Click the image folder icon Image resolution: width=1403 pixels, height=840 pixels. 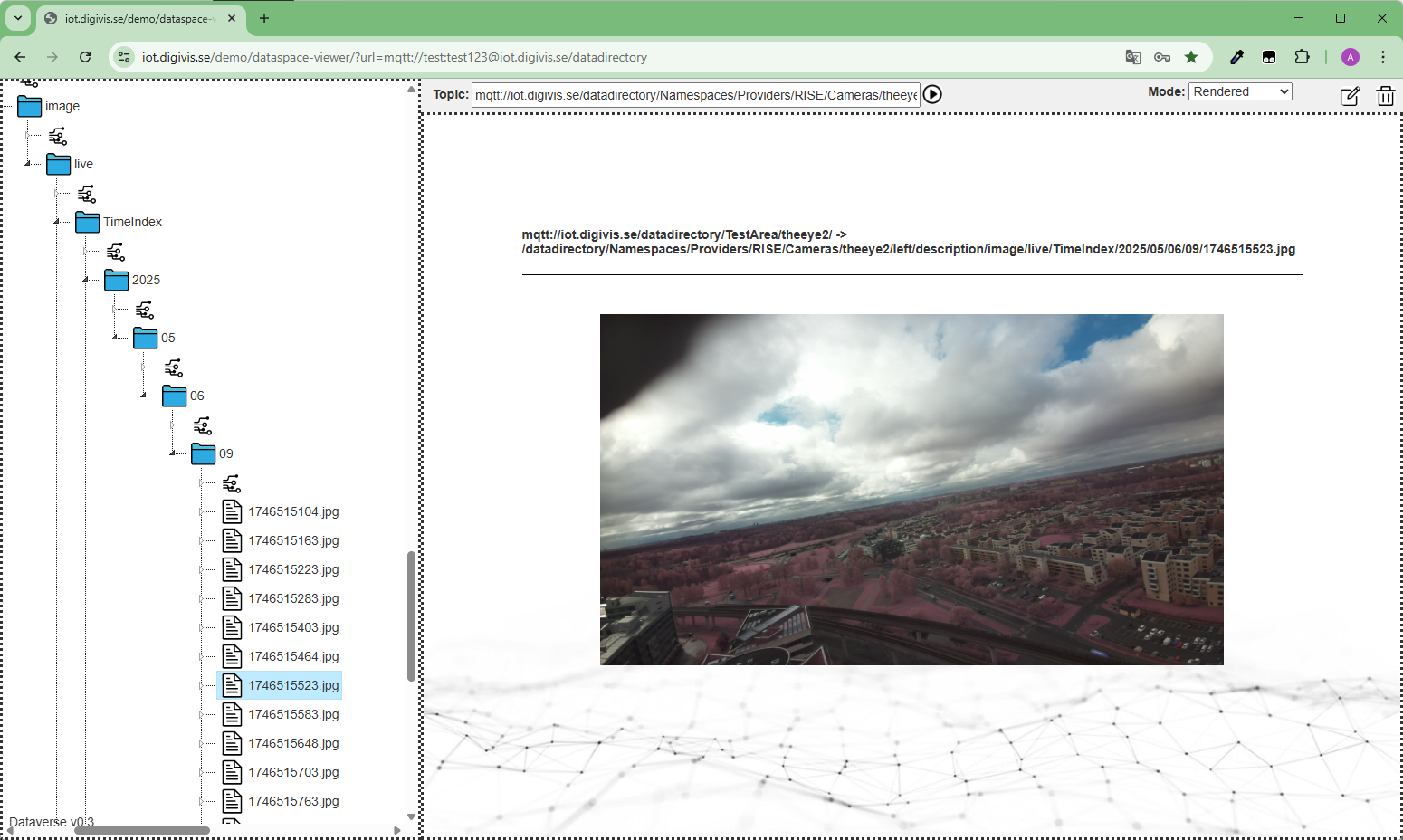(x=30, y=106)
